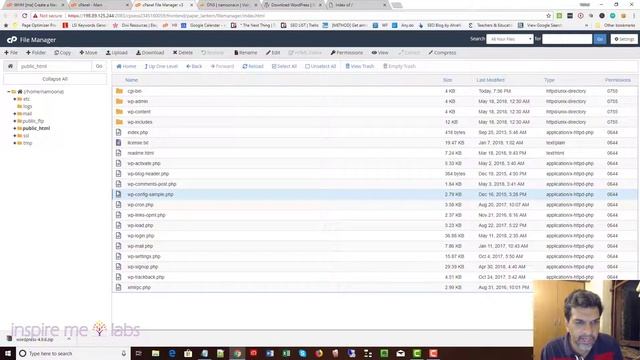Select readme.html in the list
This screenshot has height=360, width=640.
pyautogui.click(x=374, y=153)
